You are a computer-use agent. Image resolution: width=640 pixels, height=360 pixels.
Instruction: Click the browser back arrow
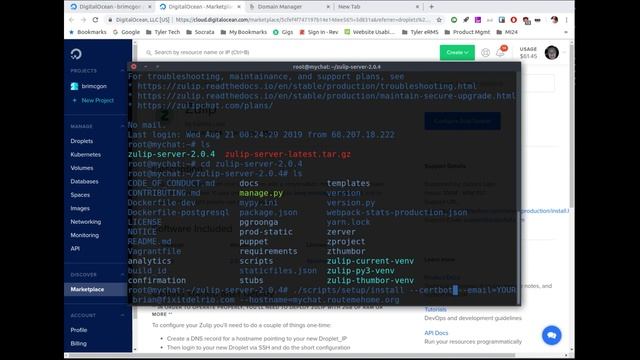point(72,20)
